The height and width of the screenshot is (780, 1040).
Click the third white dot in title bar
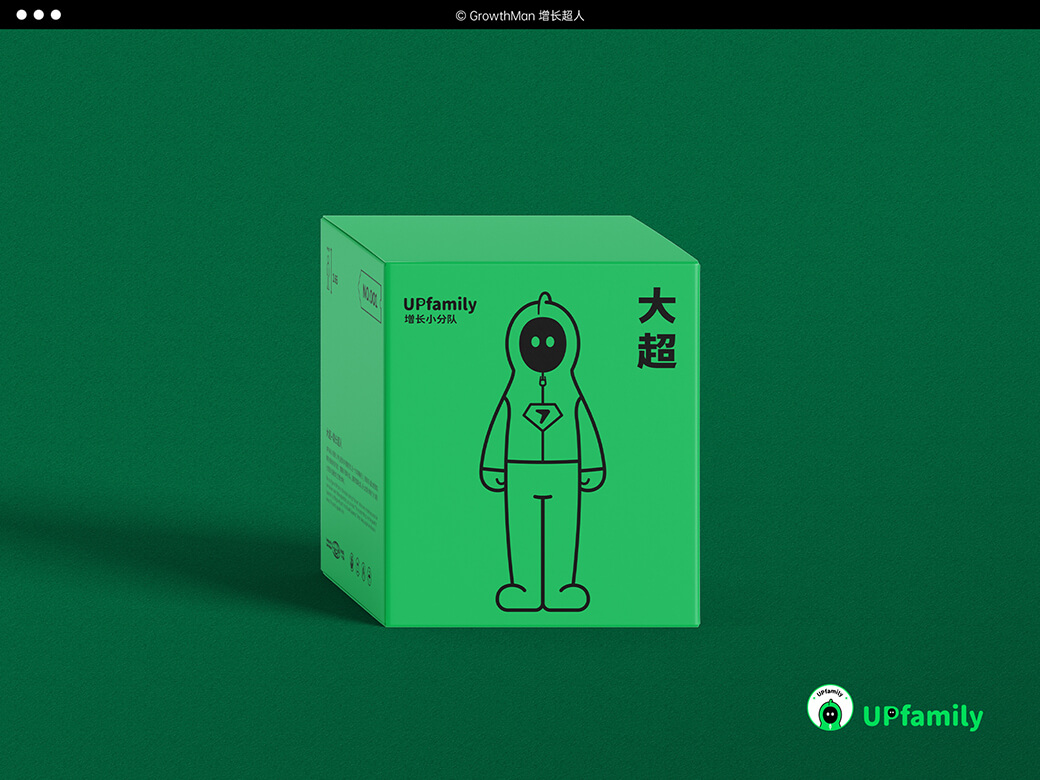56,15
